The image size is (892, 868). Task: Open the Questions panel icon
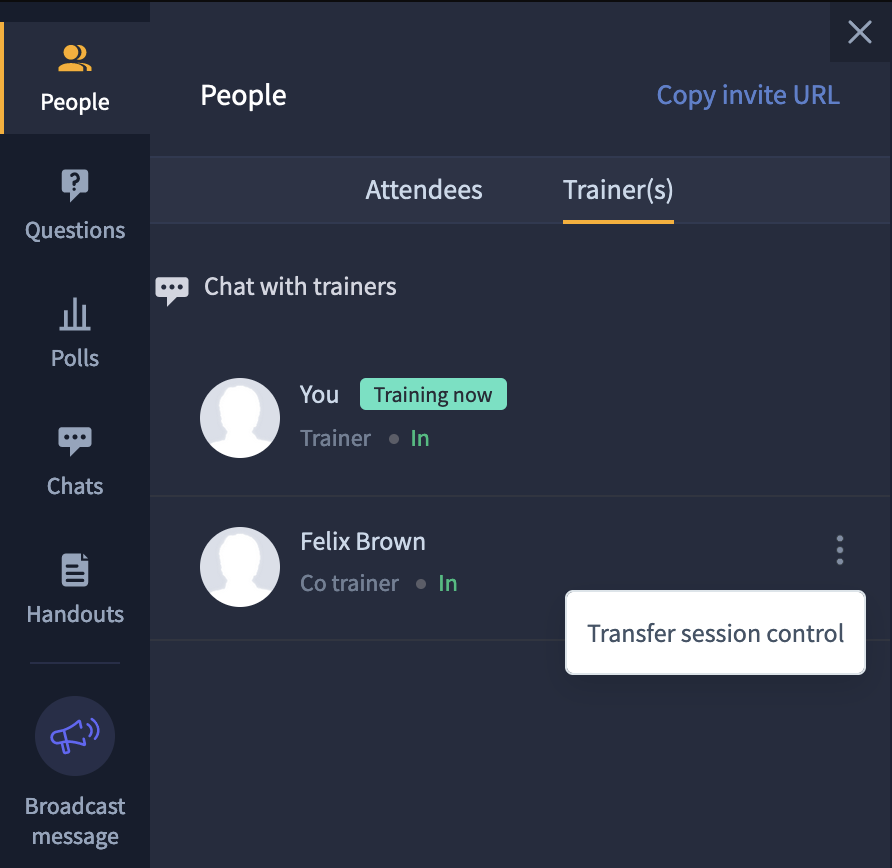[x=75, y=185]
